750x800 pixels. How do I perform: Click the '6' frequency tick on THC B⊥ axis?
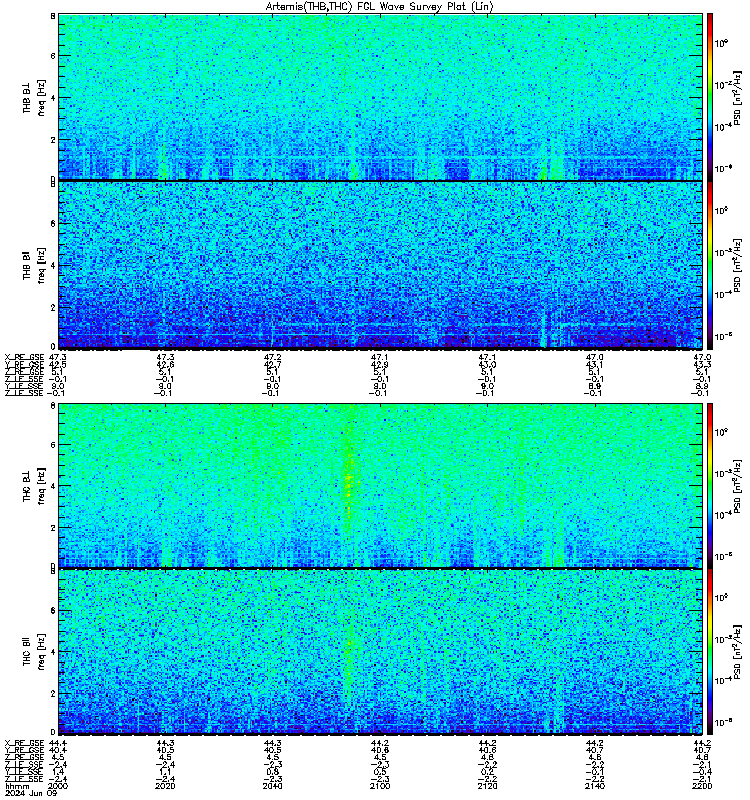pyautogui.click(x=53, y=444)
